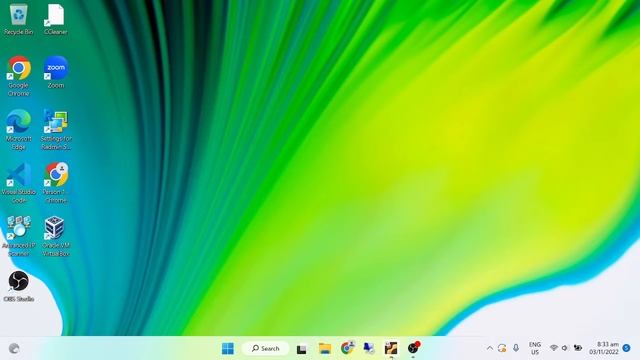
Task: Select the OBS Studio desktop shortcut
Action: tap(18, 287)
